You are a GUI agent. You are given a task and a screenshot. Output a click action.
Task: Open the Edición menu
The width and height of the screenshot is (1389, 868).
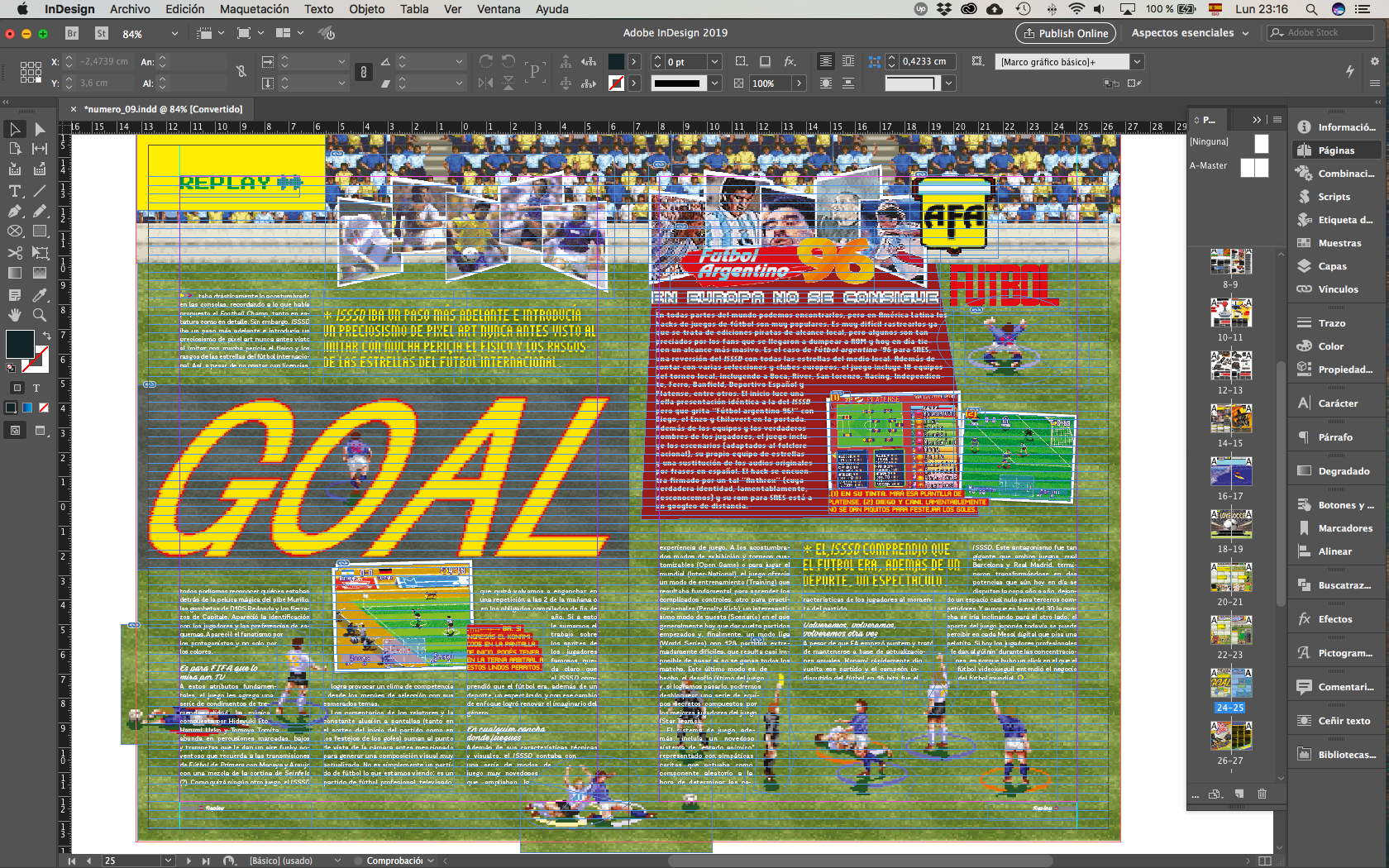(x=184, y=9)
